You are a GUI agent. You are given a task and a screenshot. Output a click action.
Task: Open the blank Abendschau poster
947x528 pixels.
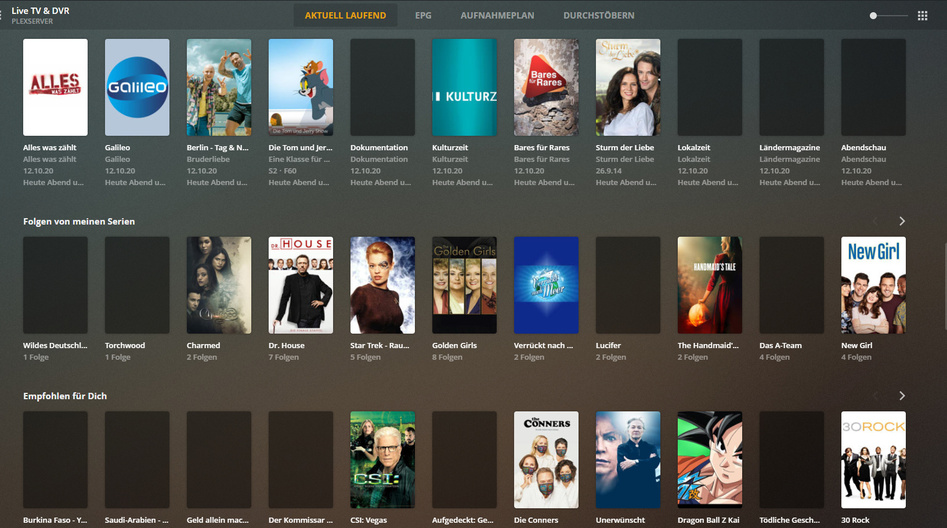[x=873, y=88]
